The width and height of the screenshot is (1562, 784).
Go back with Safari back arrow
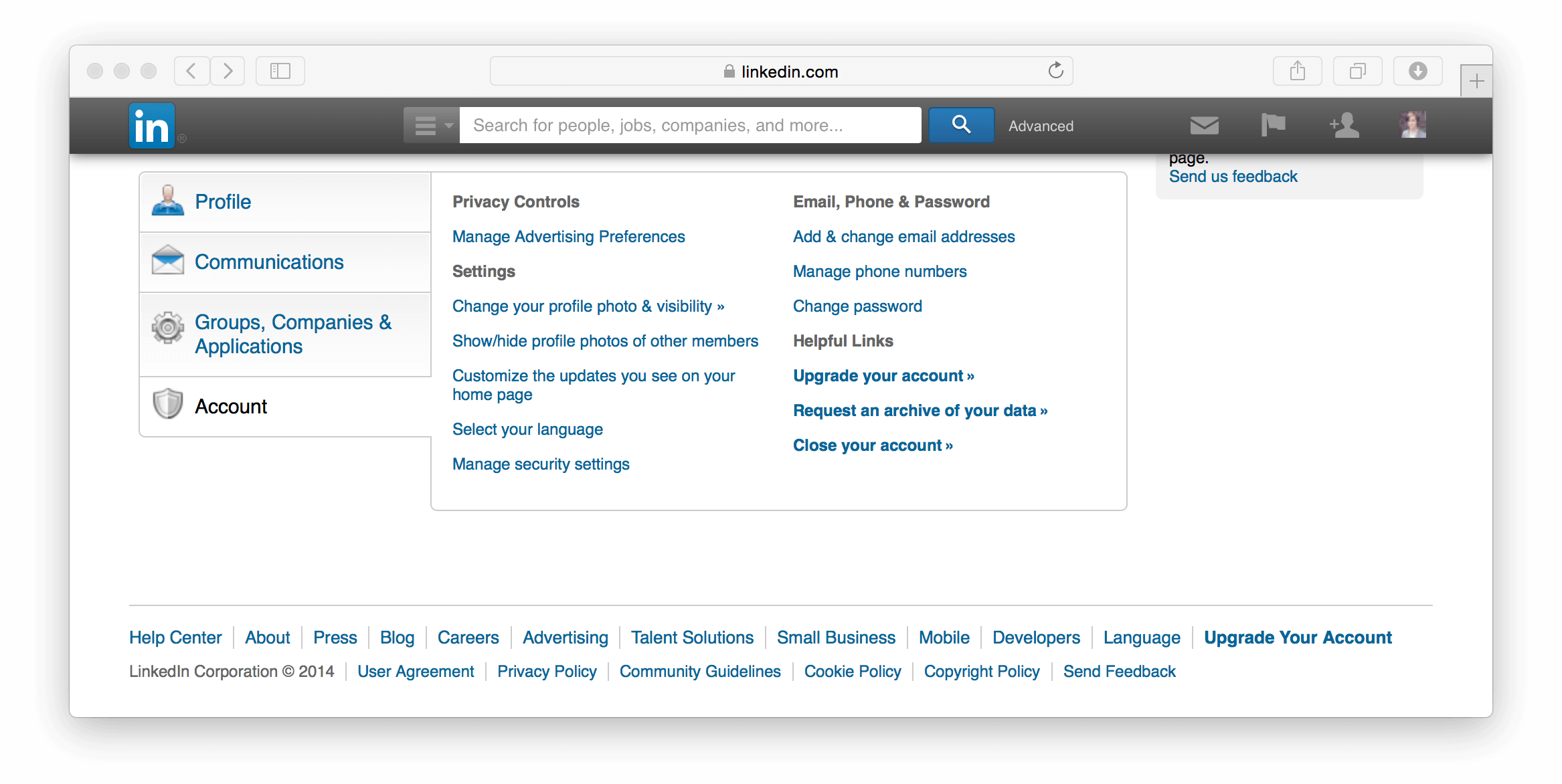(191, 71)
